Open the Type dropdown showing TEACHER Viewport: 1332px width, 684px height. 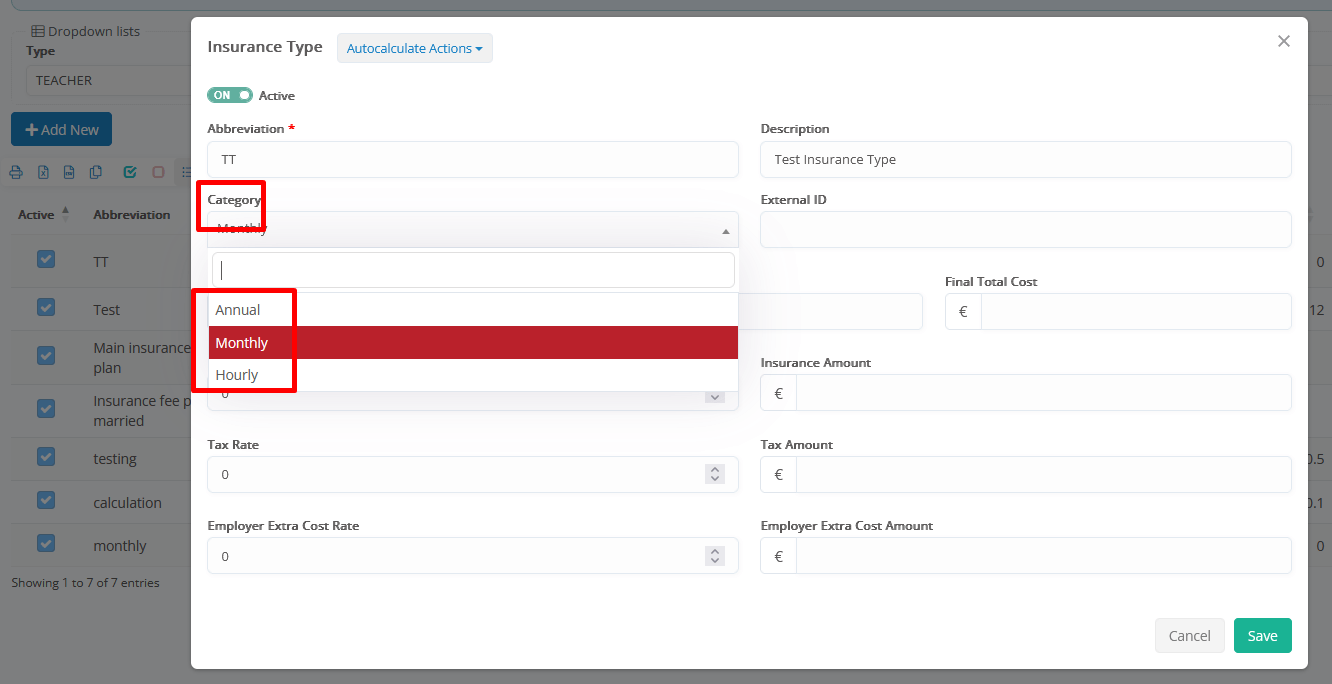105,80
